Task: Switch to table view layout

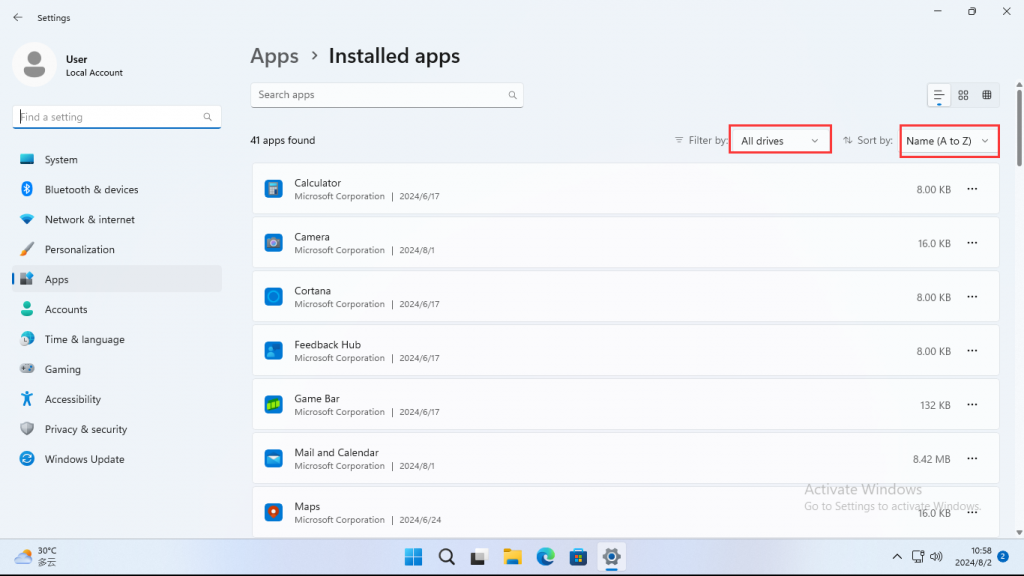Action: coord(987,95)
